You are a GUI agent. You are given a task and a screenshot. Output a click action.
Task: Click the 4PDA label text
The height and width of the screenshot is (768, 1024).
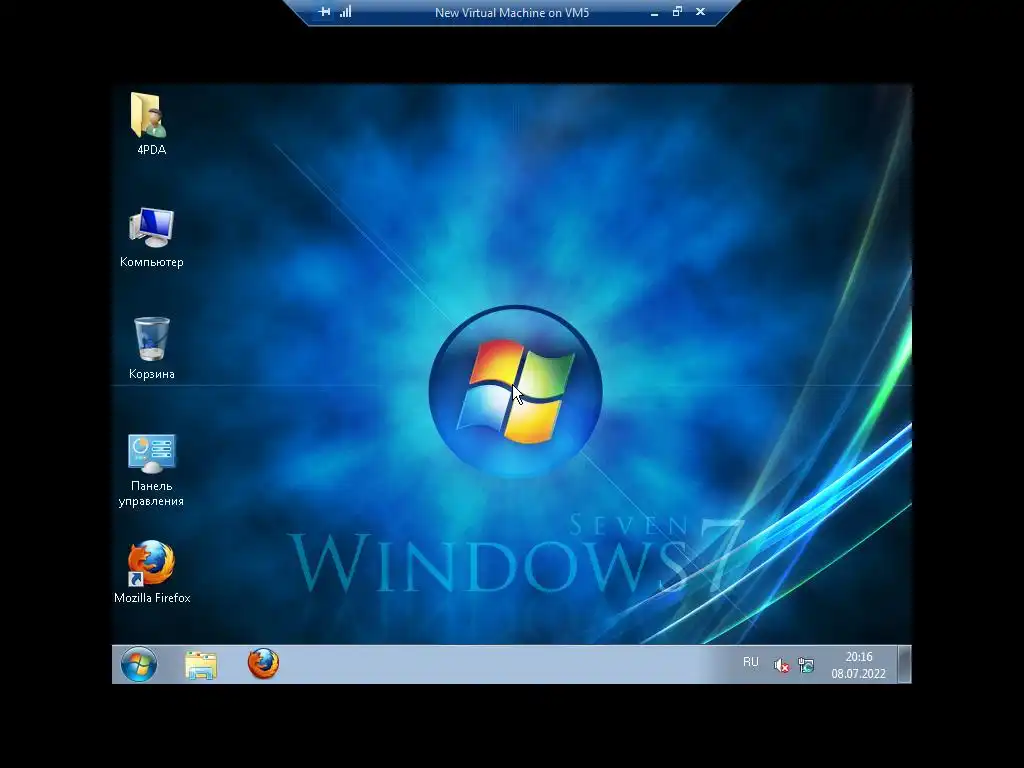[x=152, y=150]
